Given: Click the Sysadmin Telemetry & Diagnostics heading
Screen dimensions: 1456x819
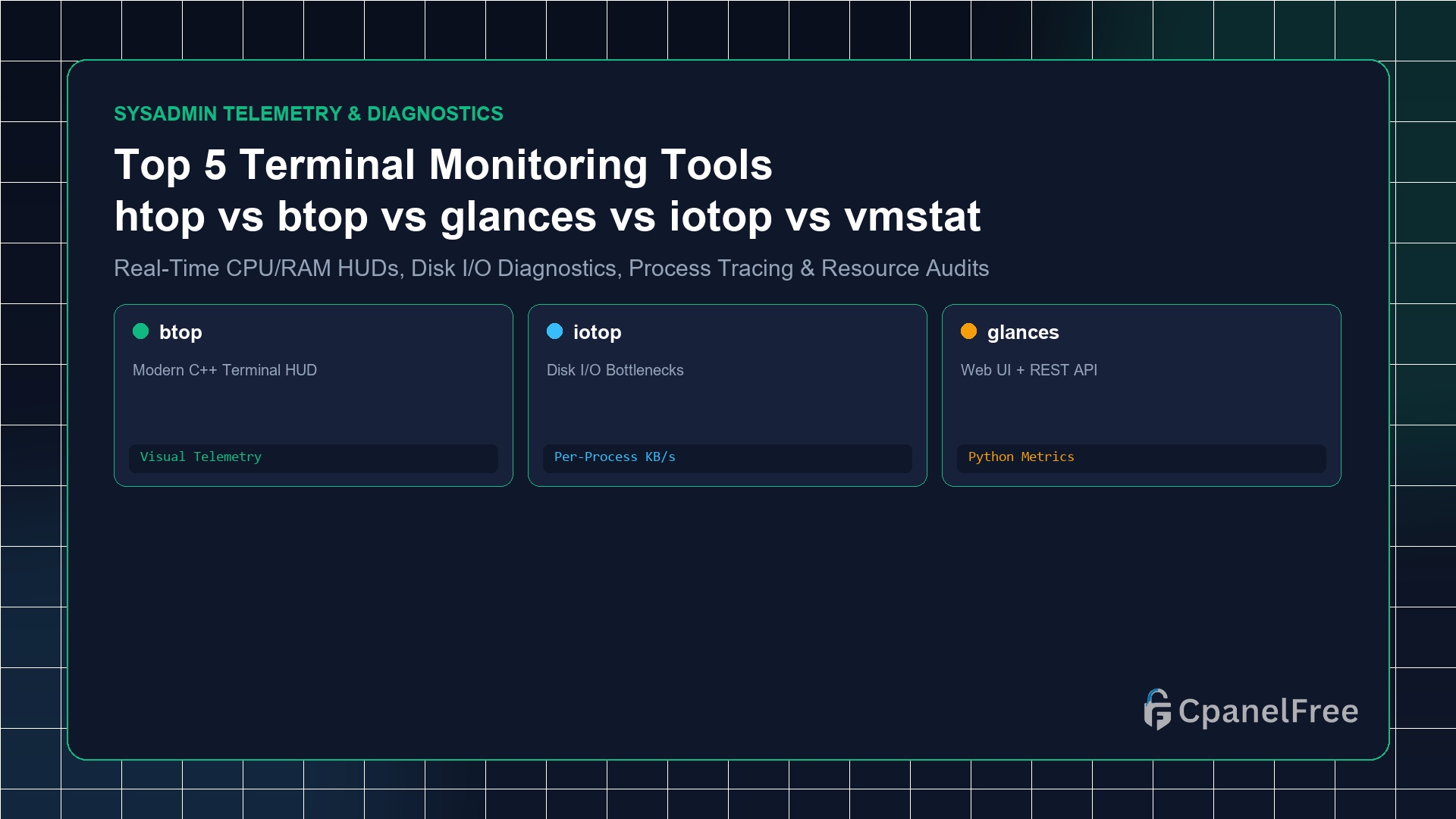Looking at the screenshot, I should pos(309,114).
